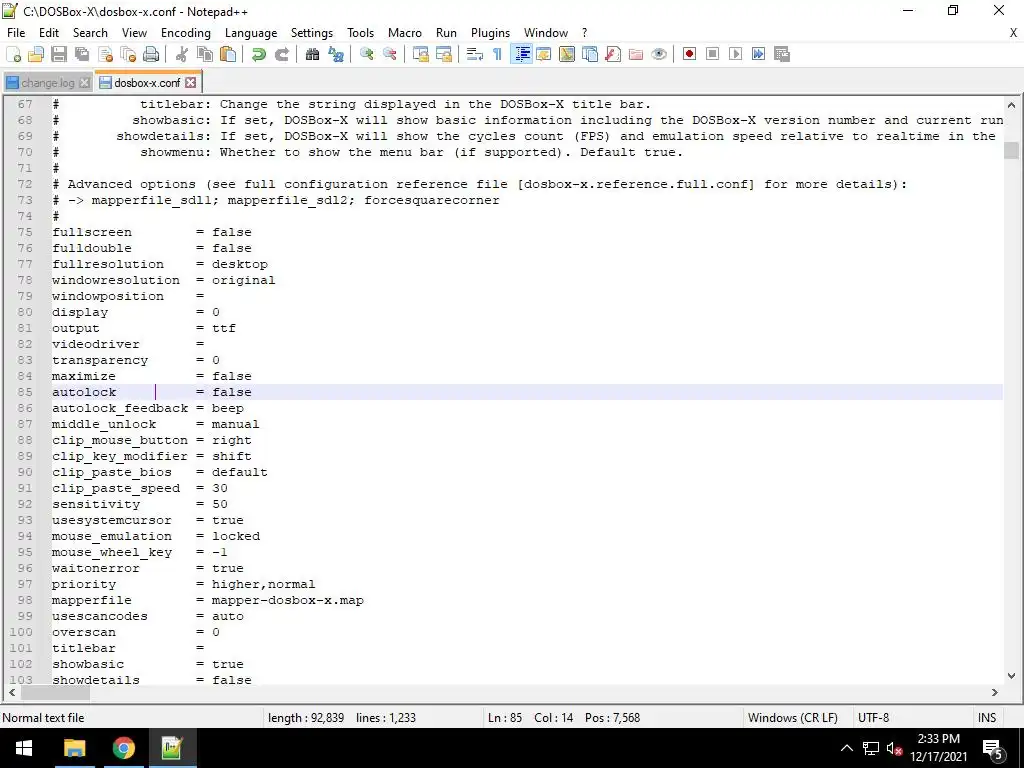Open the Define Your Language icon
This screenshot has height=768, width=1024.
click(x=543, y=54)
